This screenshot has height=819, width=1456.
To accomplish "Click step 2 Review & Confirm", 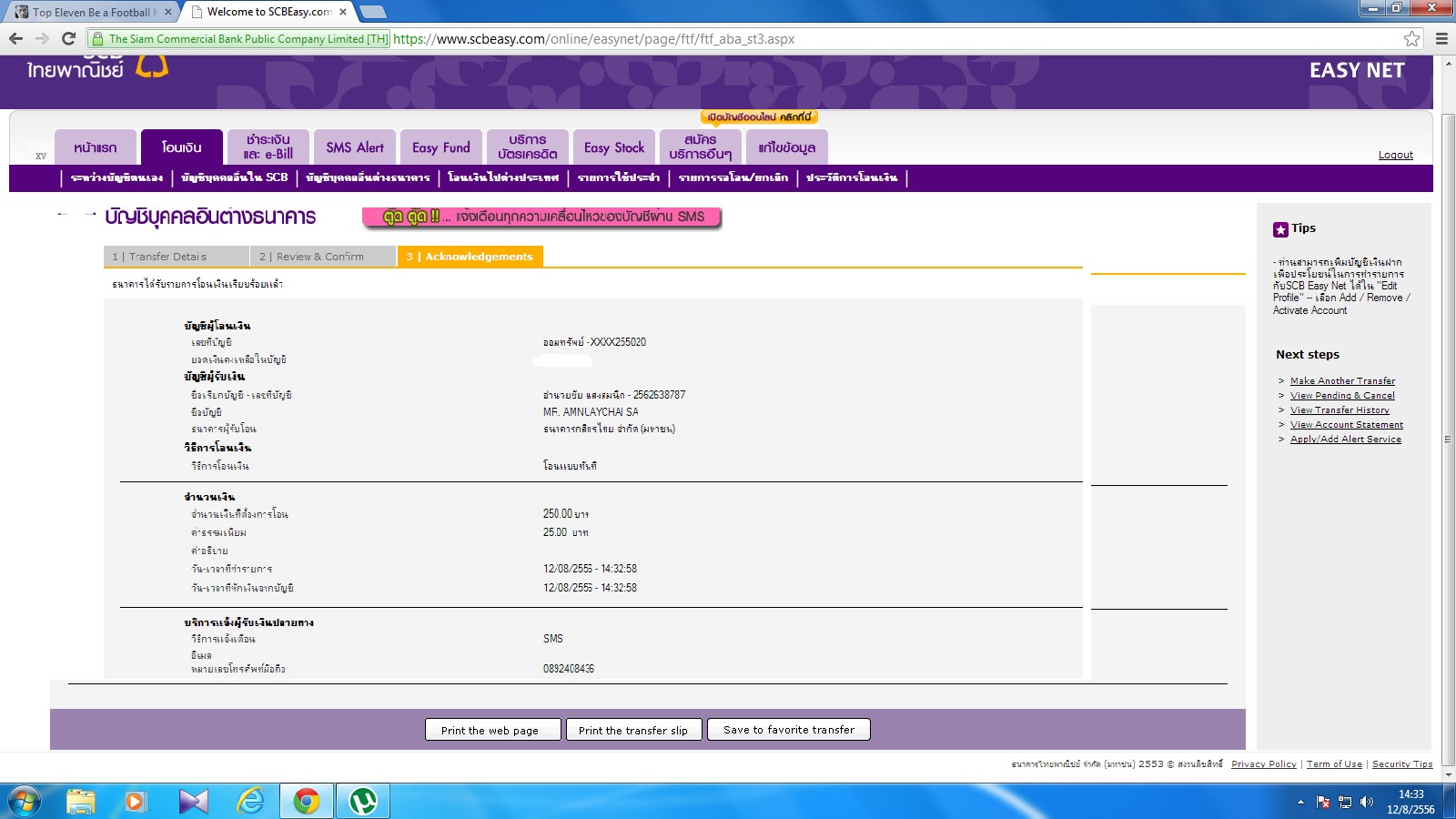I will click(x=323, y=257).
